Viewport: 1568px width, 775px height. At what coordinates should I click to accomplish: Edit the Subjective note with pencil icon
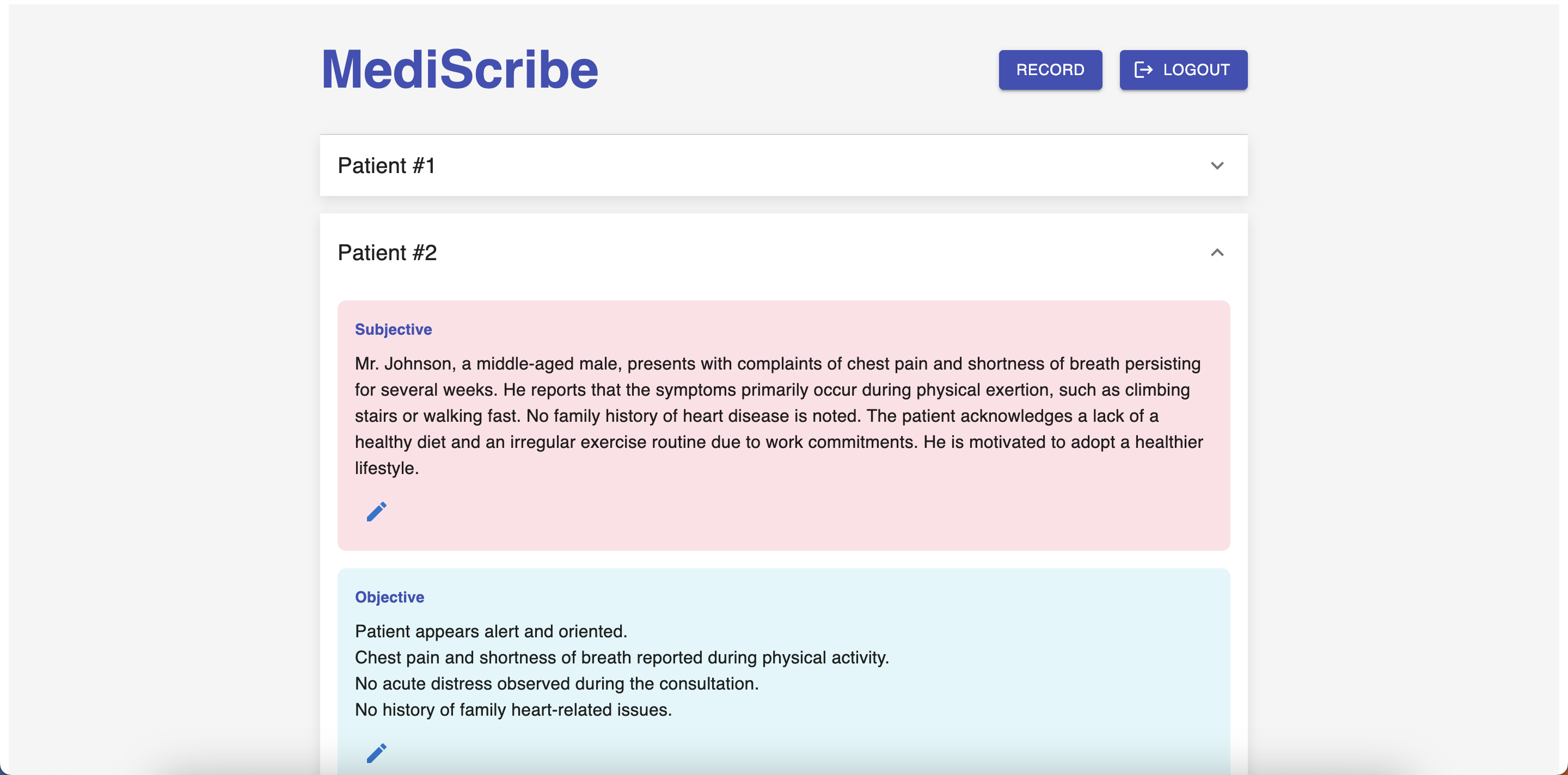[376, 512]
